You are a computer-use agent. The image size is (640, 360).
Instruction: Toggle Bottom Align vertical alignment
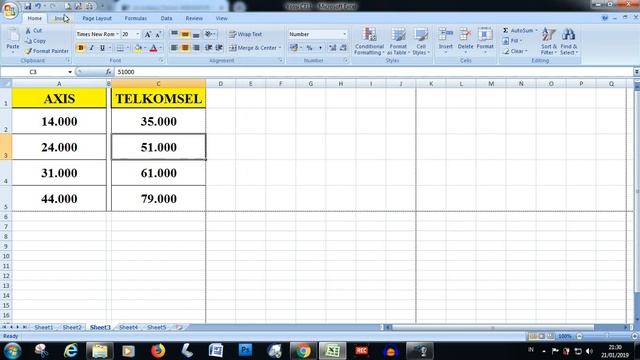[x=196, y=35]
